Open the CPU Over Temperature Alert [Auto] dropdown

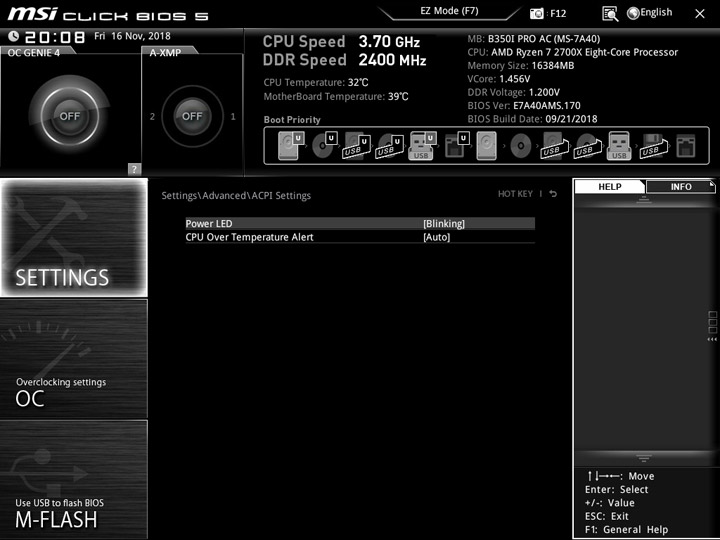[436, 237]
